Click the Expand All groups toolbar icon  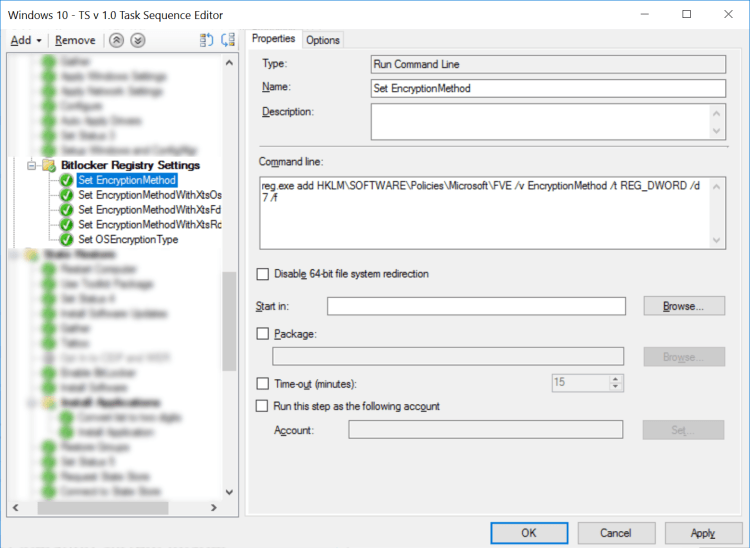pyautogui.click(x=207, y=40)
